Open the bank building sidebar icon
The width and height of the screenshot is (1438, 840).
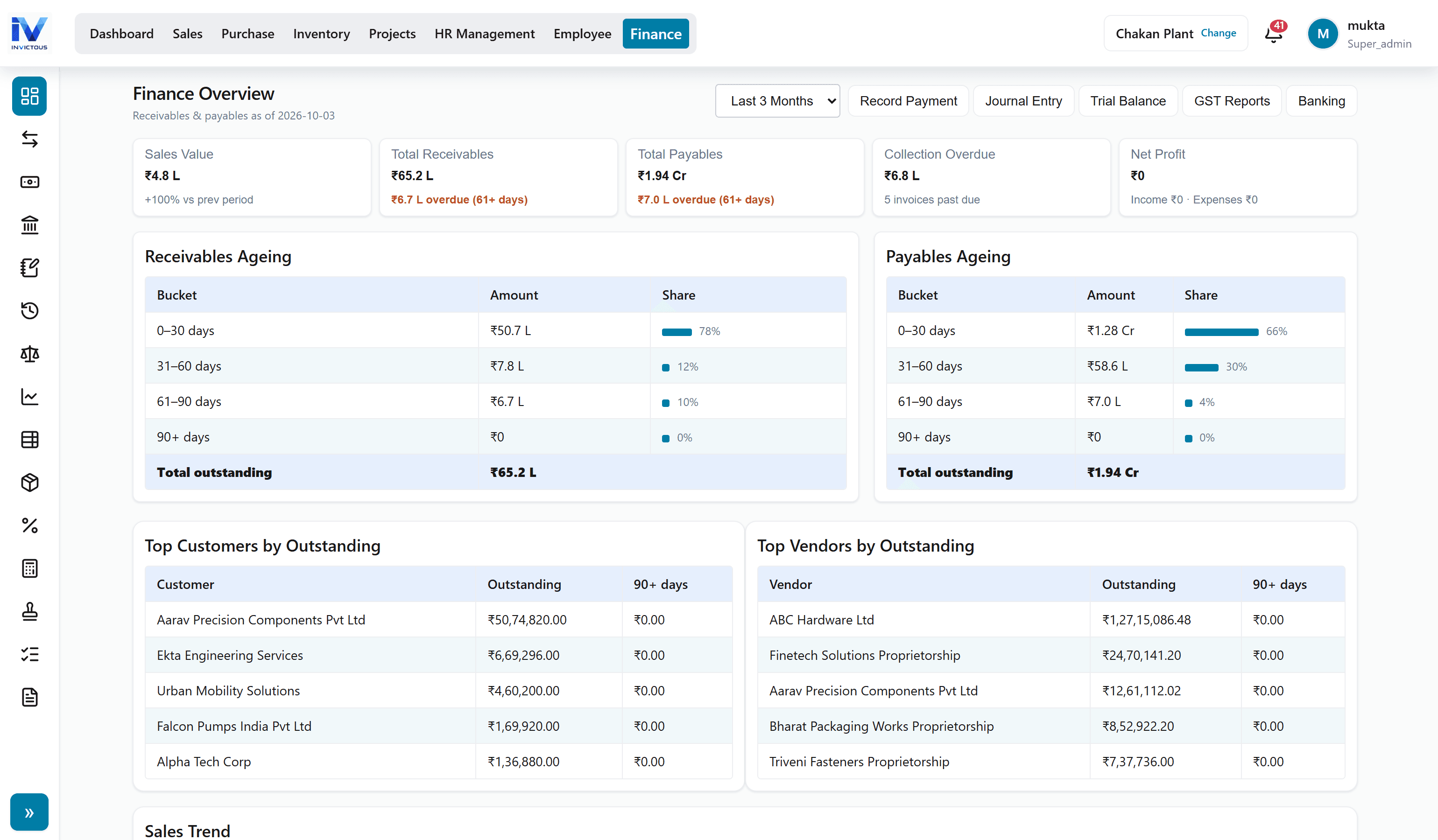click(29, 224)
